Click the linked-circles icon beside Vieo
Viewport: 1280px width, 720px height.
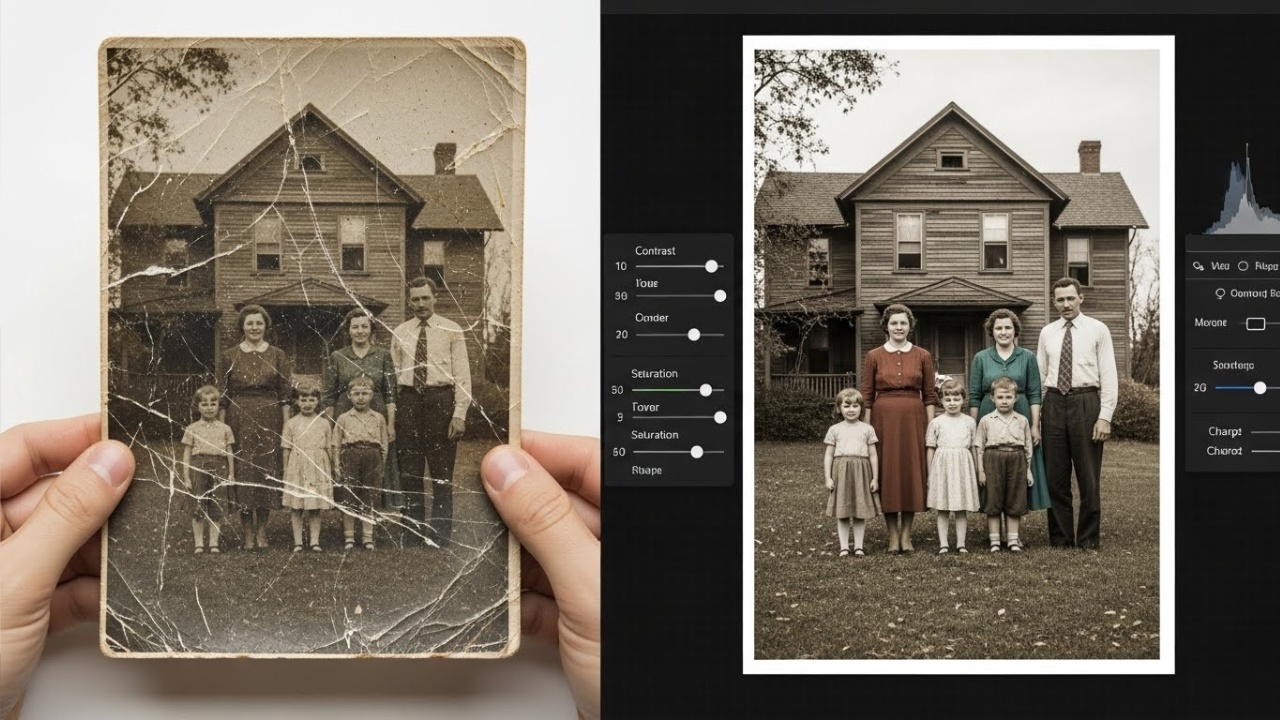click(1199, 266)
